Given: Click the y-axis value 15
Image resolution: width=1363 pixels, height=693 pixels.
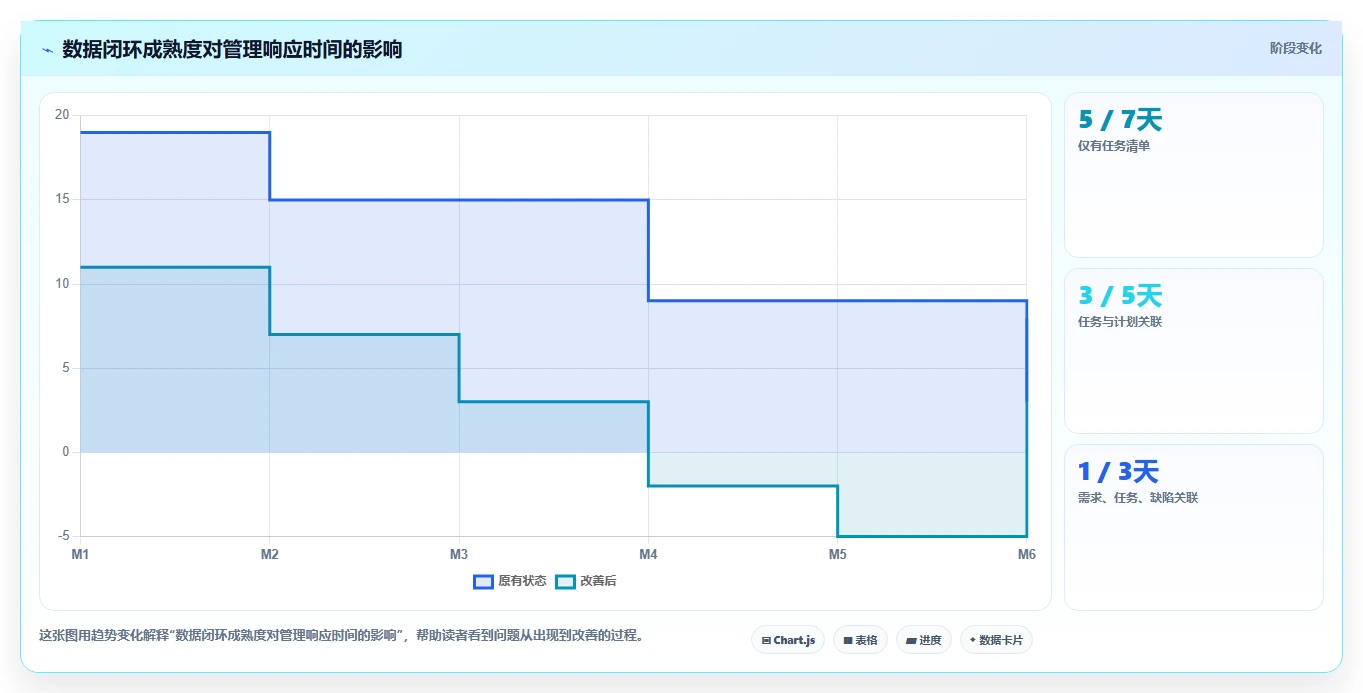Looking at the screenshot, I should (x=62, y=199).
